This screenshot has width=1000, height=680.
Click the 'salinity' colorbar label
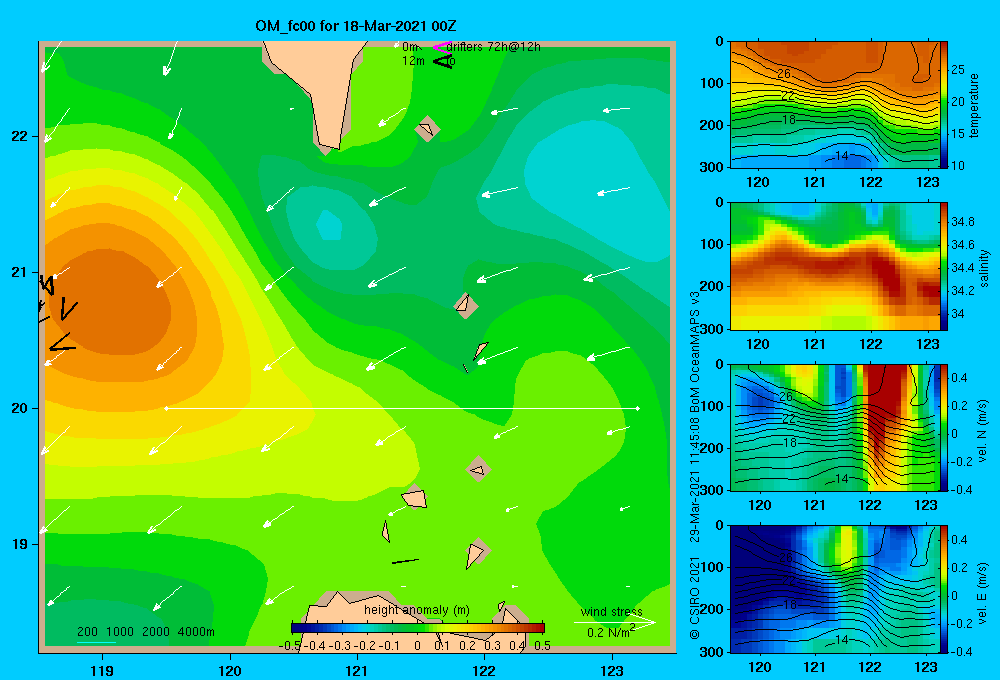pyautogui.click(x=984, y=268)
